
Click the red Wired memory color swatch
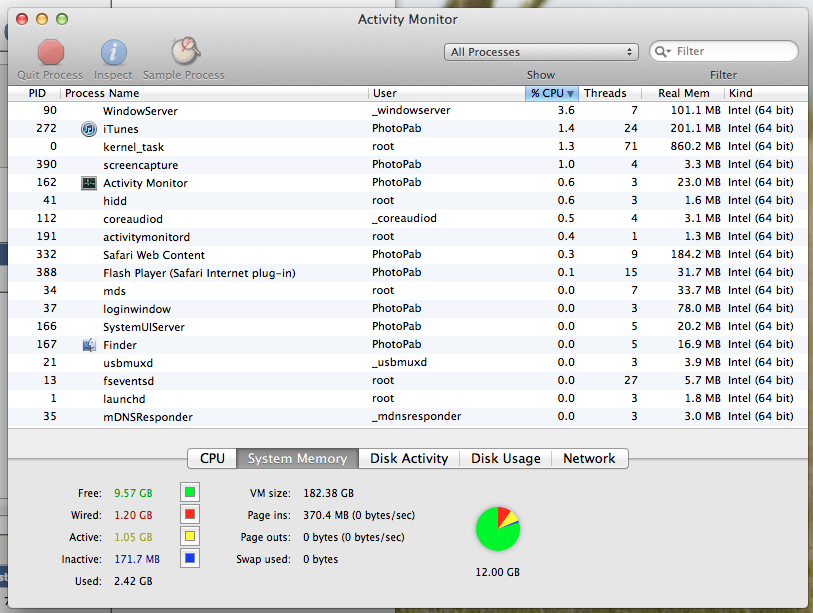pyautogui.click(x=190, y=514)
